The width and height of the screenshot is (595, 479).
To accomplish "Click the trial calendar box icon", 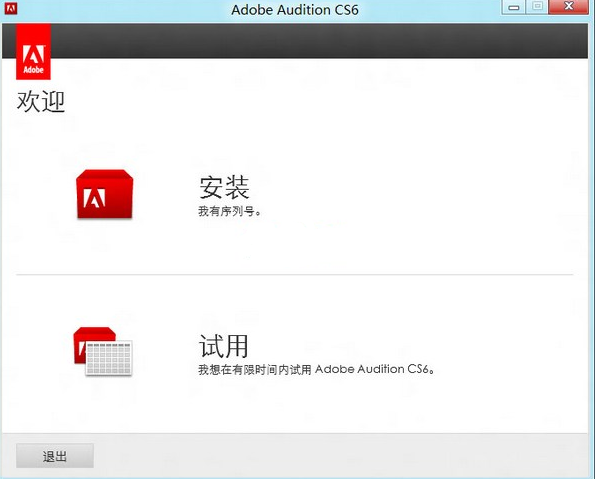I will coord(103,351).
